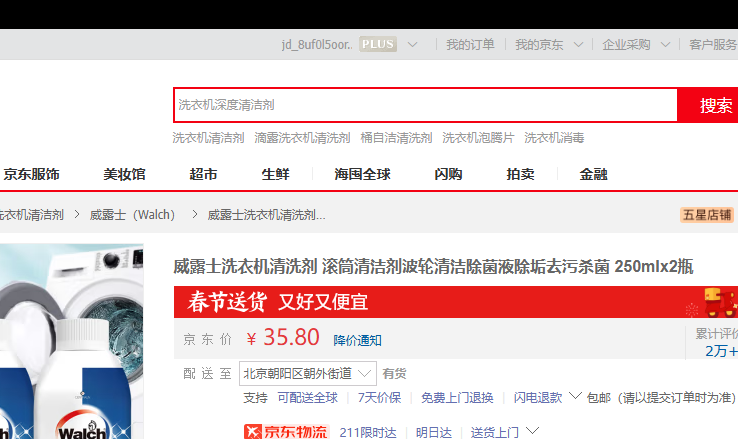
Task: Click the 五星店铺 badge
Action: pyautogui.click(x=707, y=215)
